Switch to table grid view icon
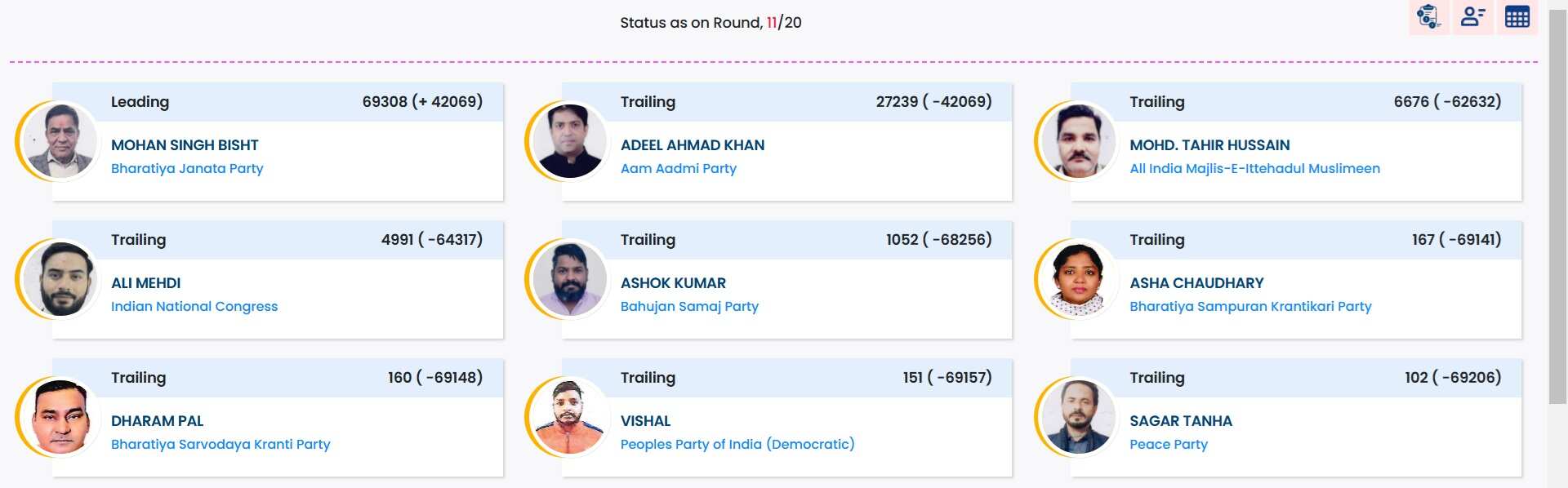Viewport: 1568px width, 488px height. pyautogui.click(x=1517, y=16)
